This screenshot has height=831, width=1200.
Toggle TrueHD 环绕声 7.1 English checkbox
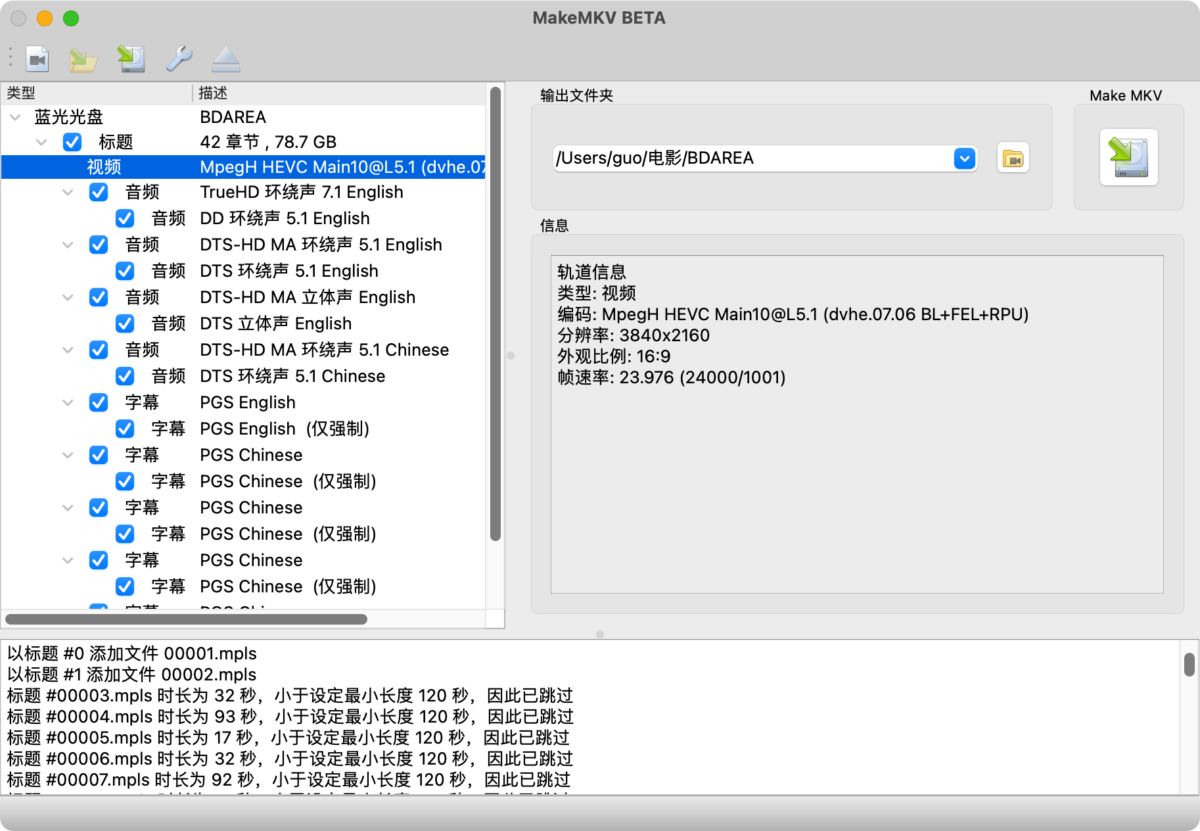click(98, 192)
